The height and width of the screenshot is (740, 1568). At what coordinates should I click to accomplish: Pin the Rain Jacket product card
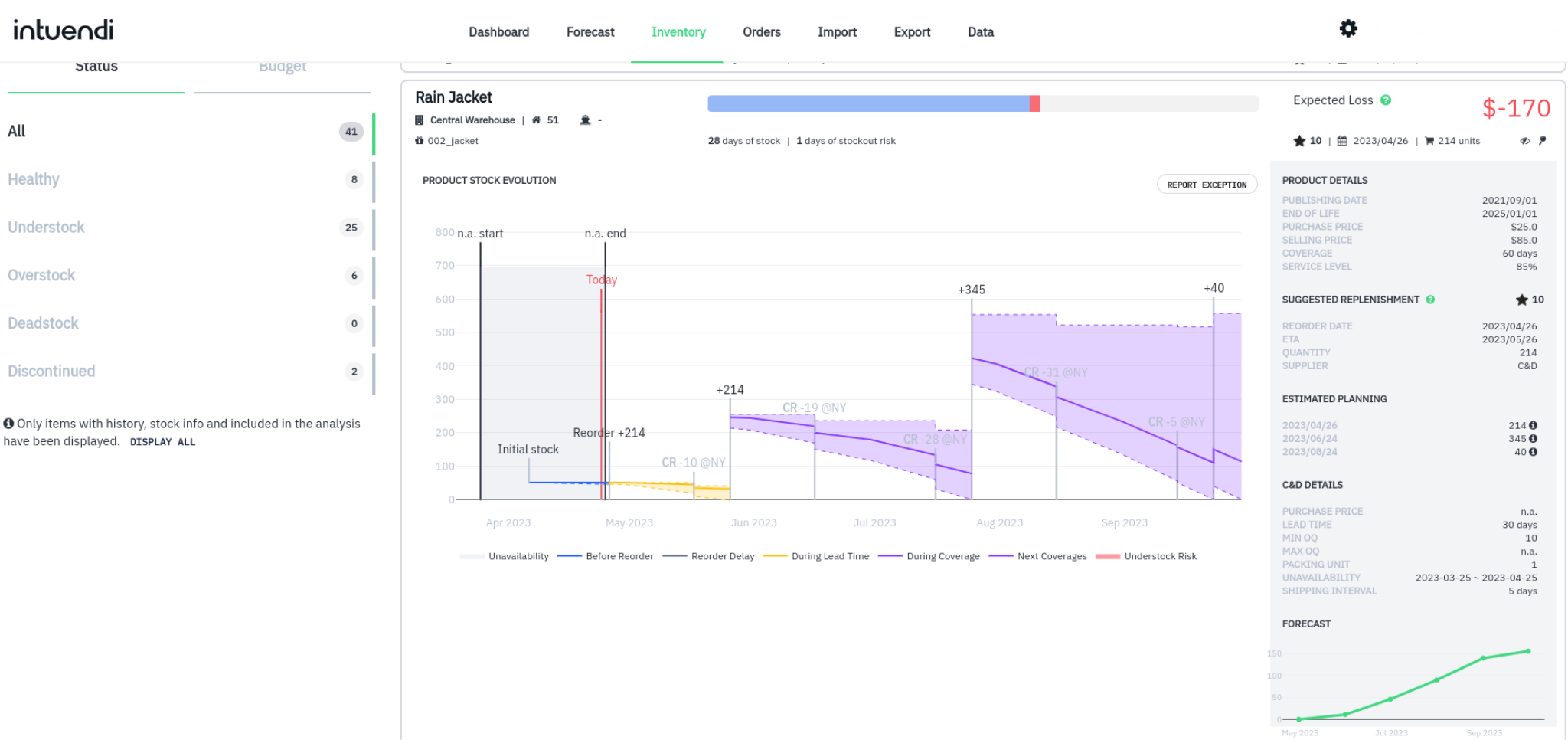(1543, 141)
